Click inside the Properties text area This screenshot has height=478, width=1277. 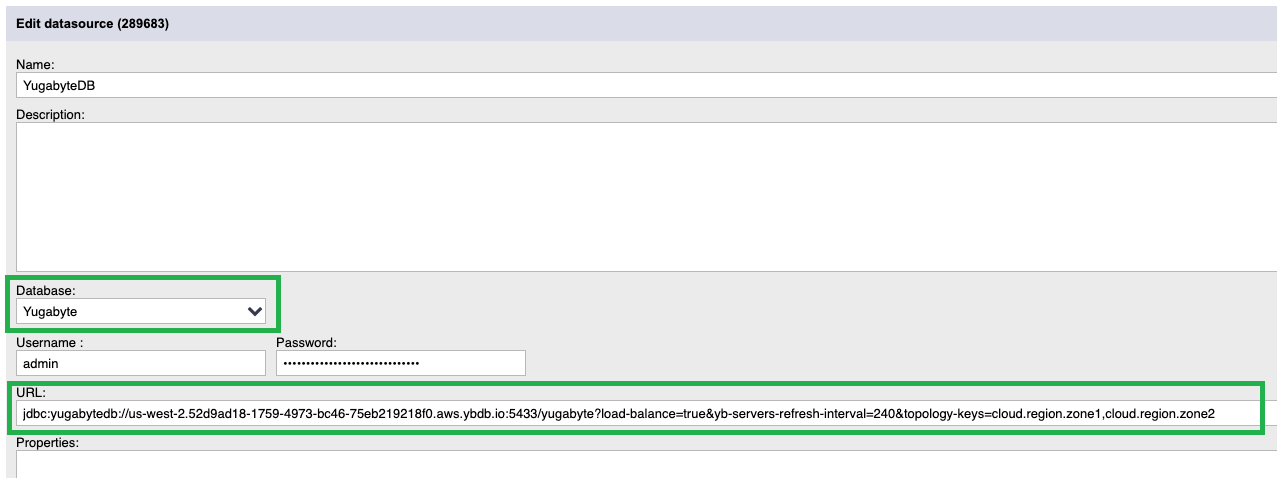pyautogui.click(x=646, y=464)
